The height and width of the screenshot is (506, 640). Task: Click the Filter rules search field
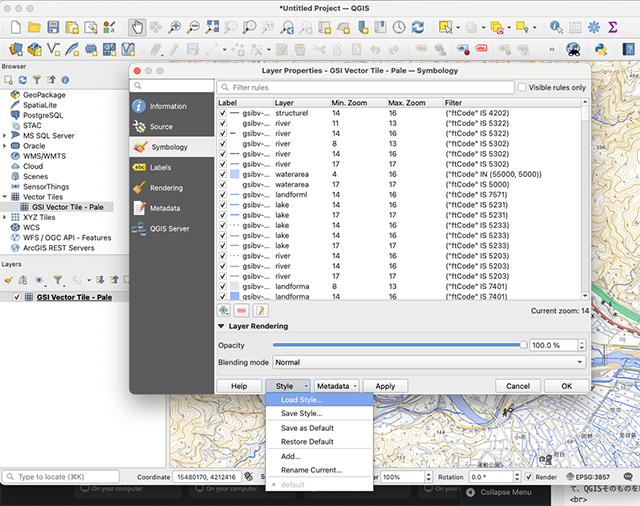(366, 87)
